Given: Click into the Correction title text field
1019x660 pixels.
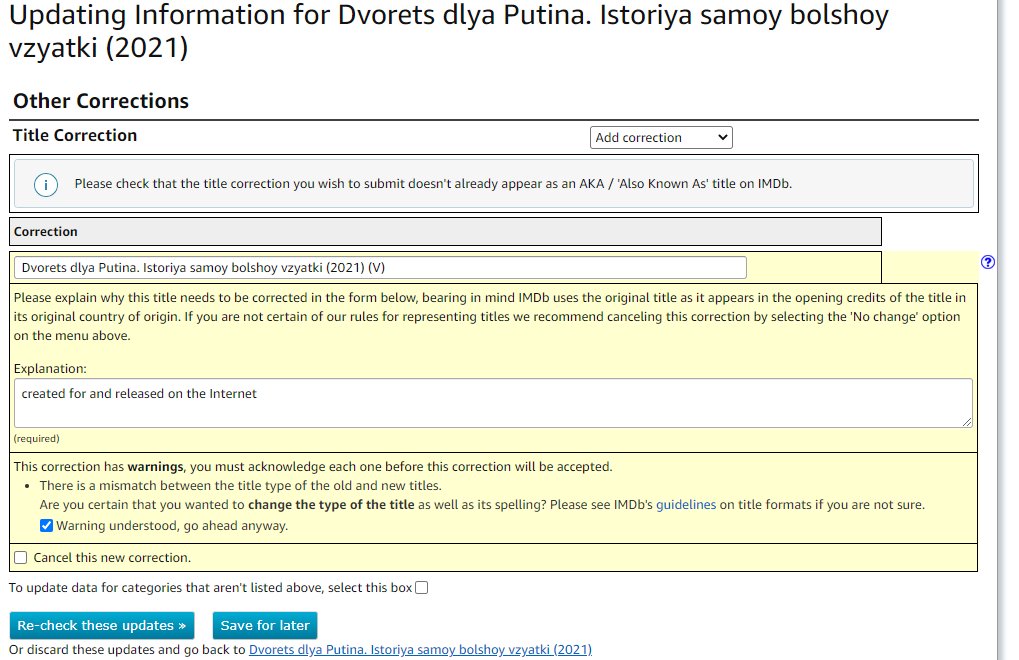Looking at the screenshot, I should [380, 268].
